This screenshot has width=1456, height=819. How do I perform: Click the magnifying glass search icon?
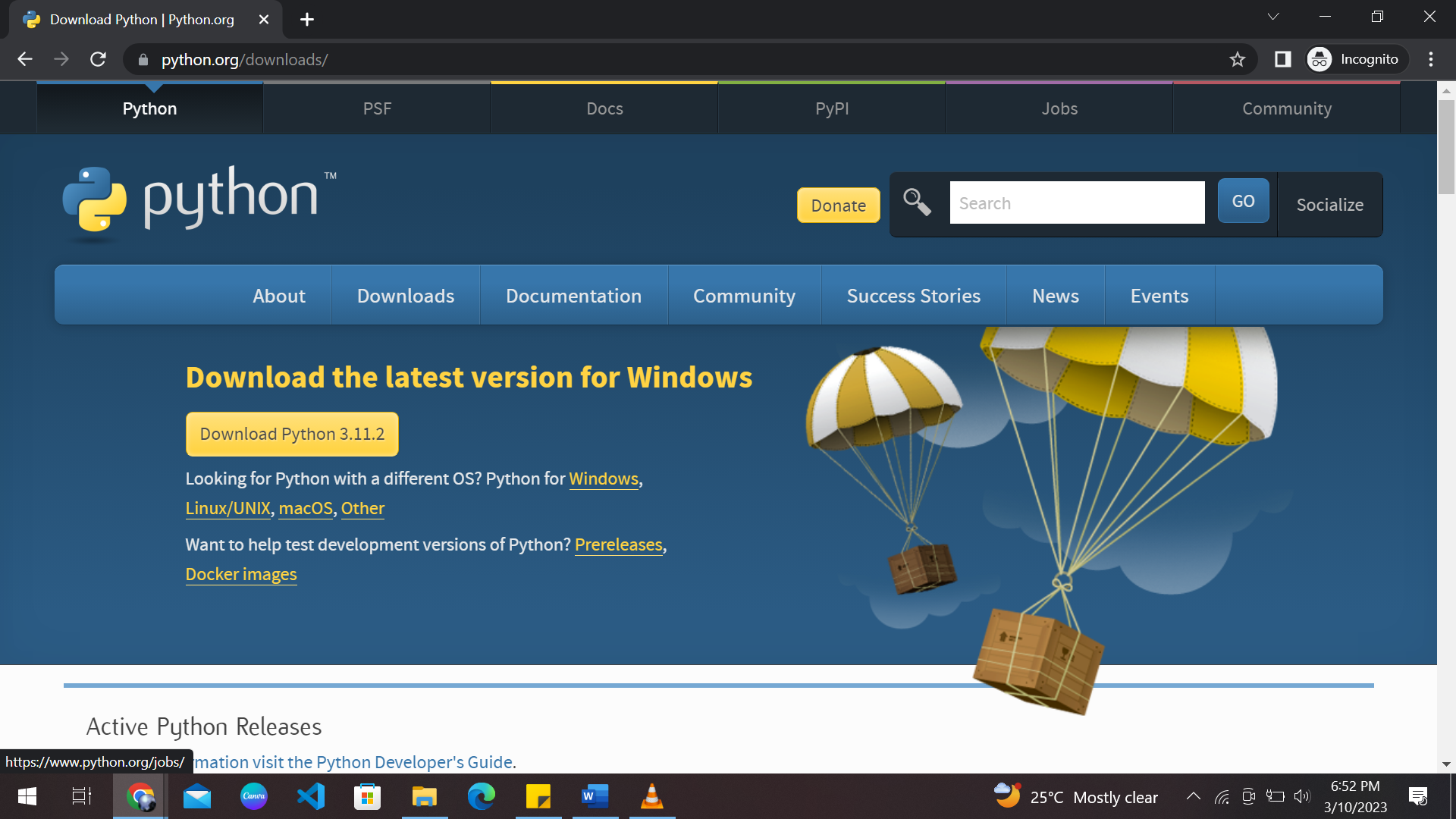pos(917,202)
